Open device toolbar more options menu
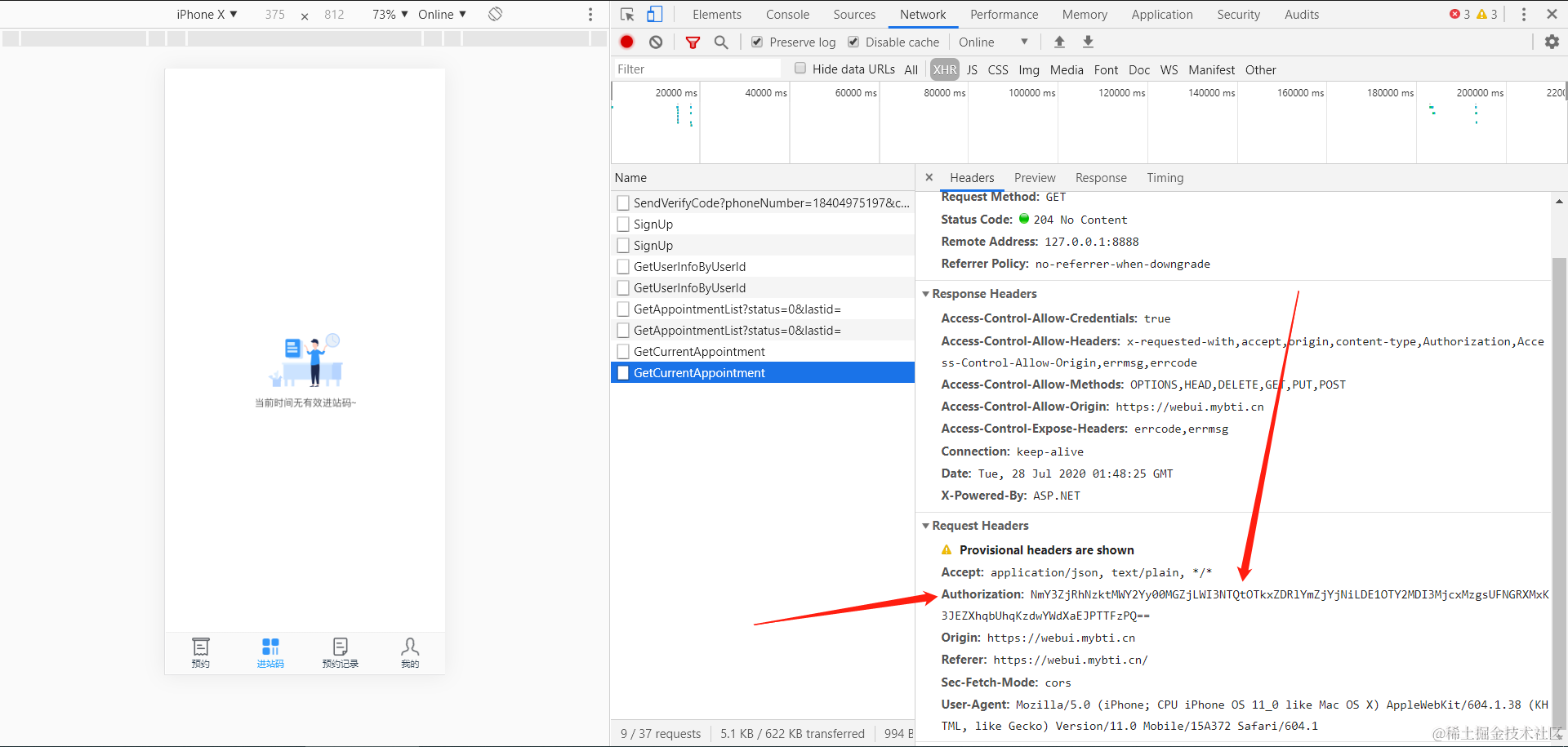1568x747 pixels. point(590,15)
